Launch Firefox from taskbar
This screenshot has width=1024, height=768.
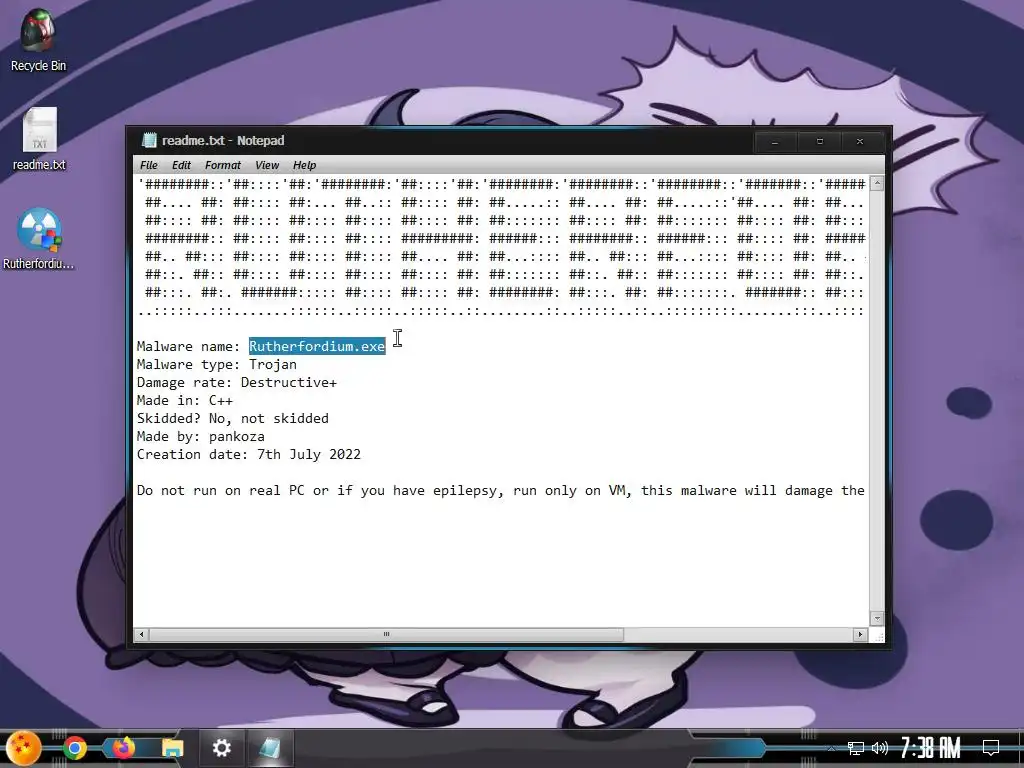point(123,748)
